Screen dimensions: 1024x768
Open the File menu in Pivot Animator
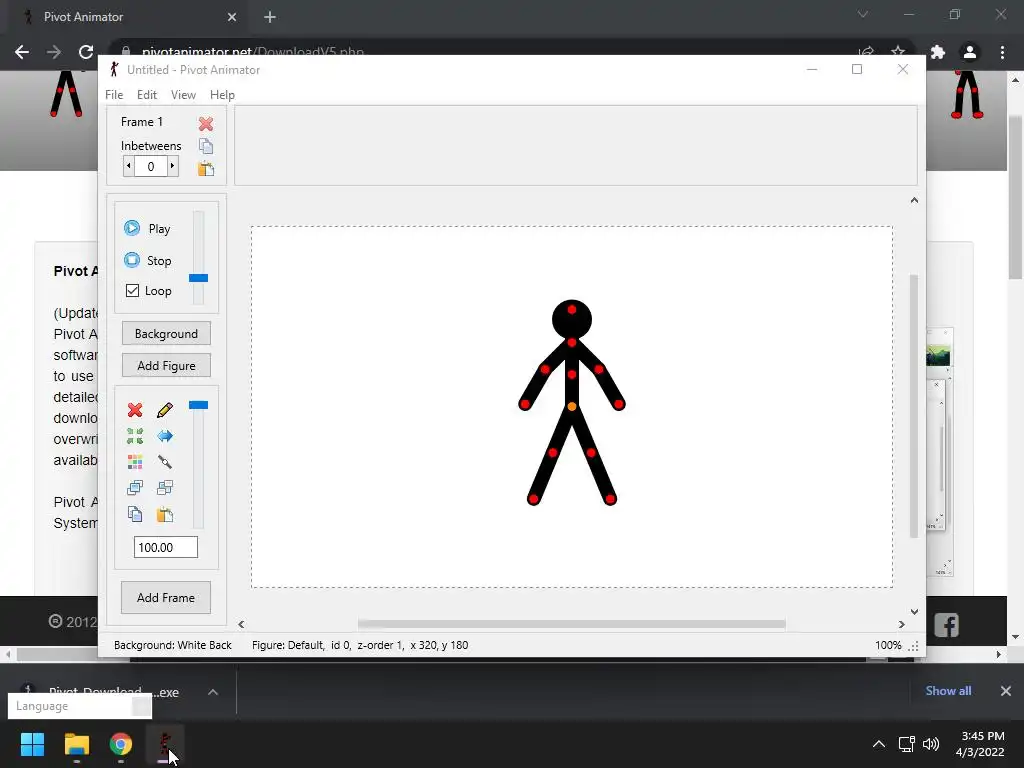pos(114,95)
